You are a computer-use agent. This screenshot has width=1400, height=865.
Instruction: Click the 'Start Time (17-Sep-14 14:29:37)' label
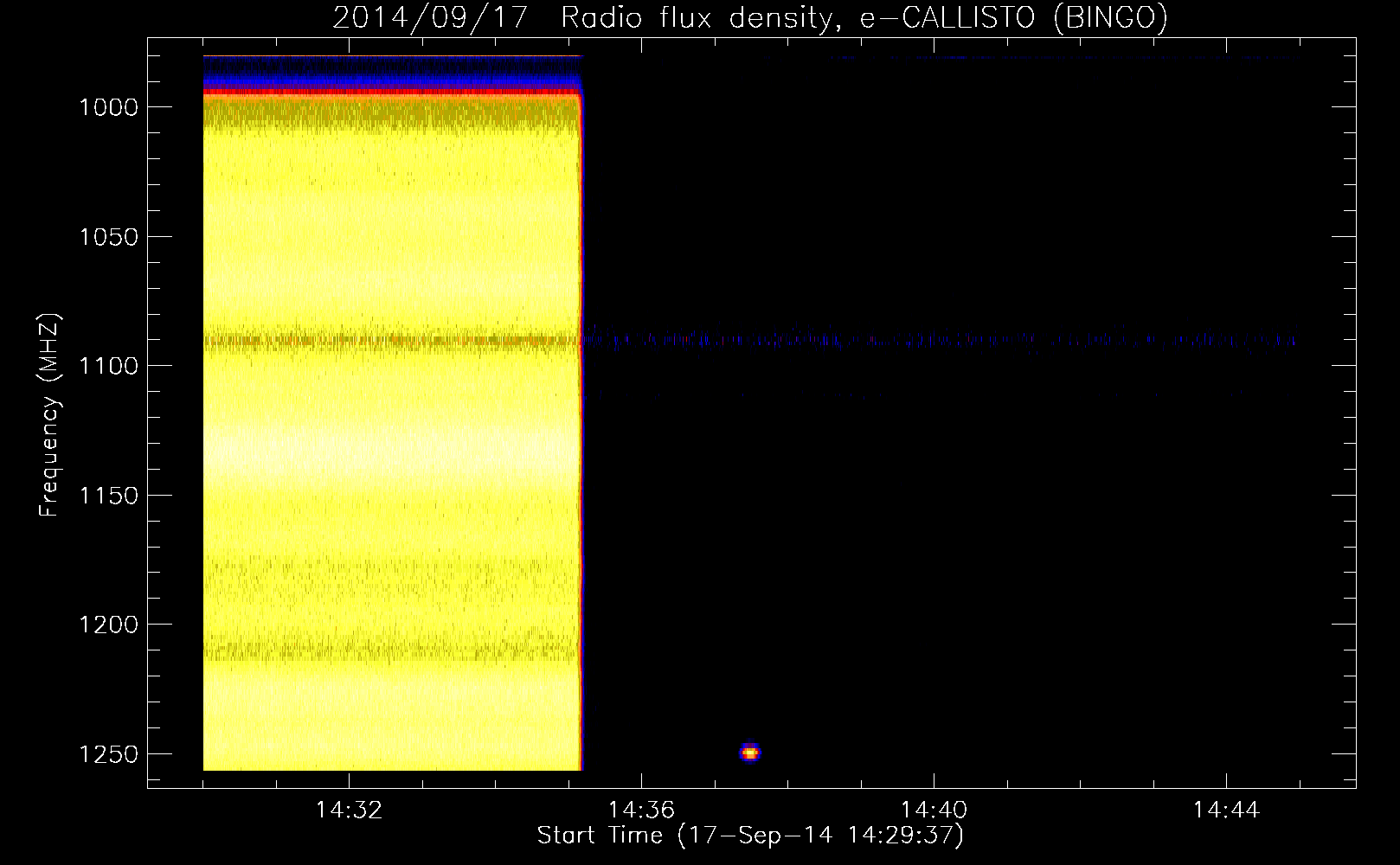[x=750, y=836]
